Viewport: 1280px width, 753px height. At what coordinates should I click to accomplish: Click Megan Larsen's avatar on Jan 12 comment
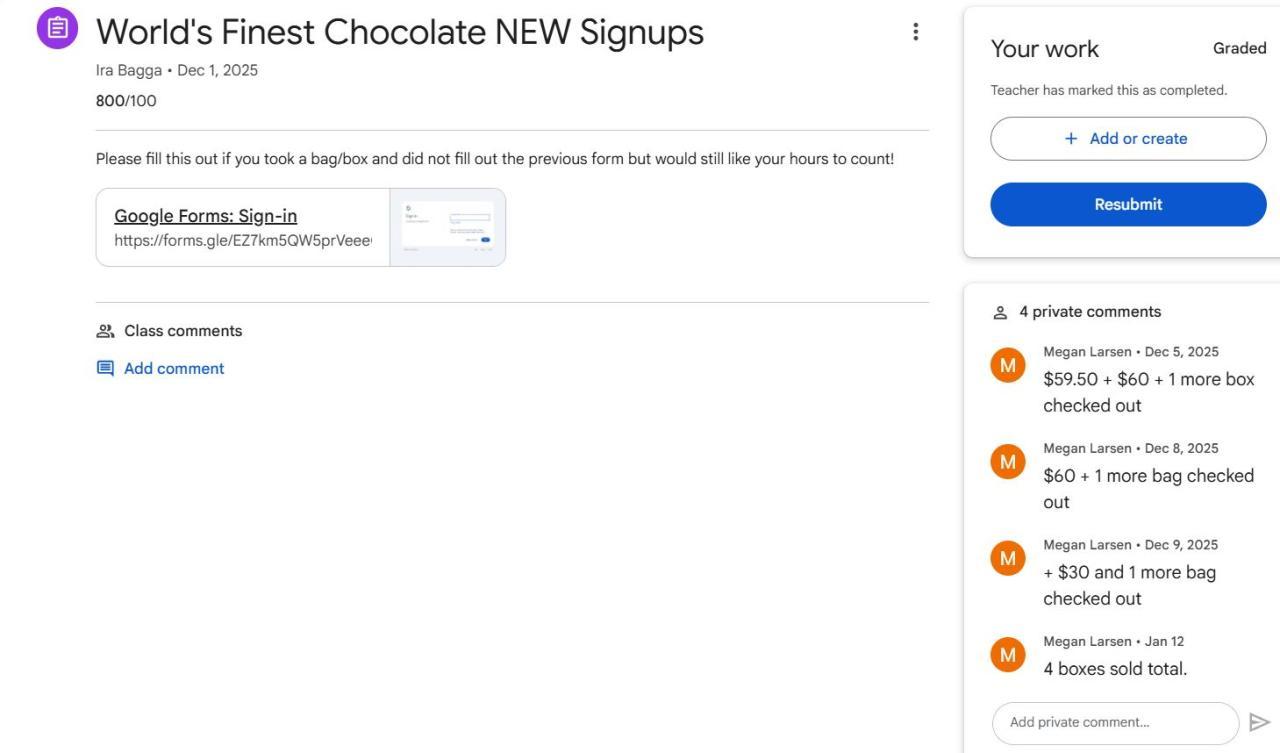1008,655
